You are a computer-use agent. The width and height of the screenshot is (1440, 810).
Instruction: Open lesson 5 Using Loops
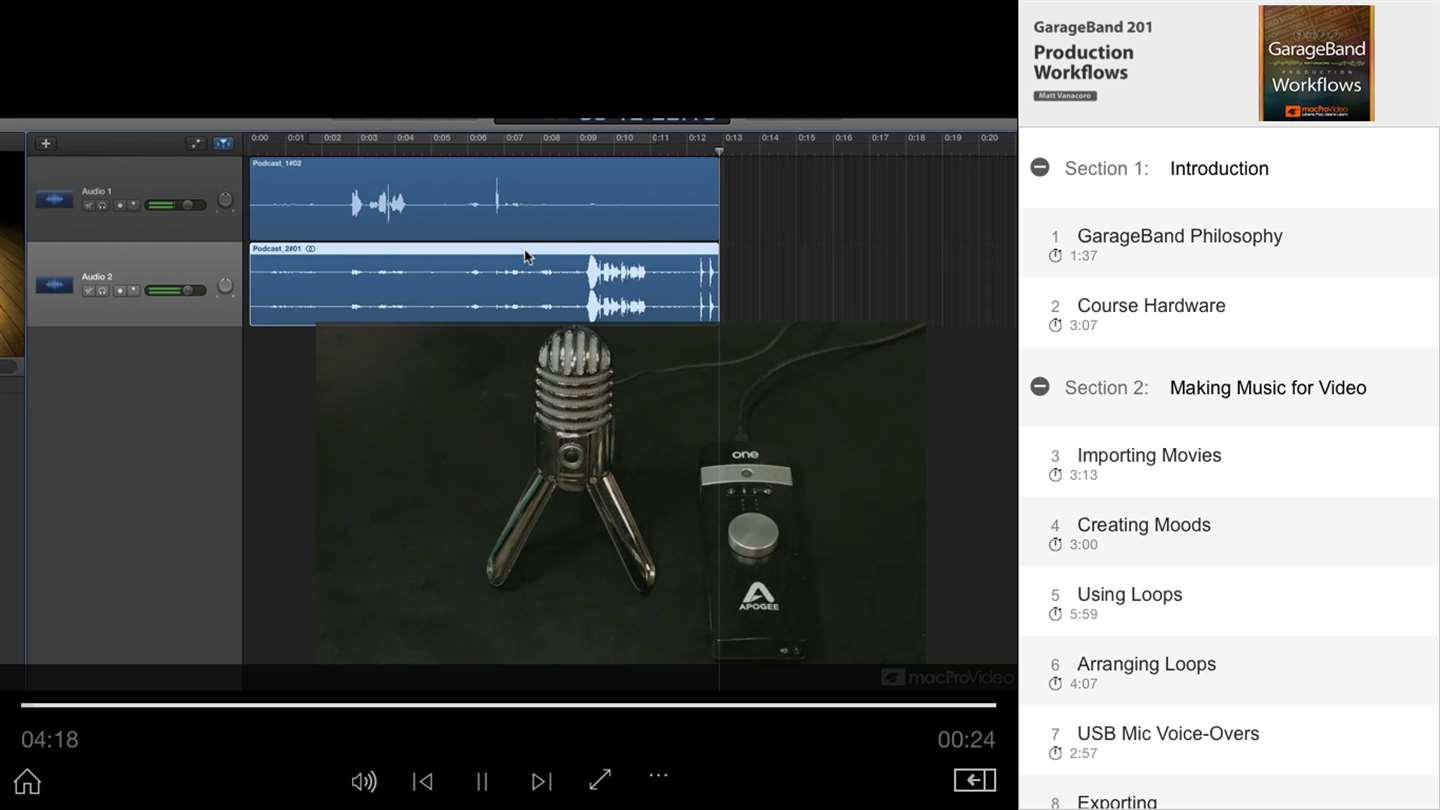[x=1229, y=602]
